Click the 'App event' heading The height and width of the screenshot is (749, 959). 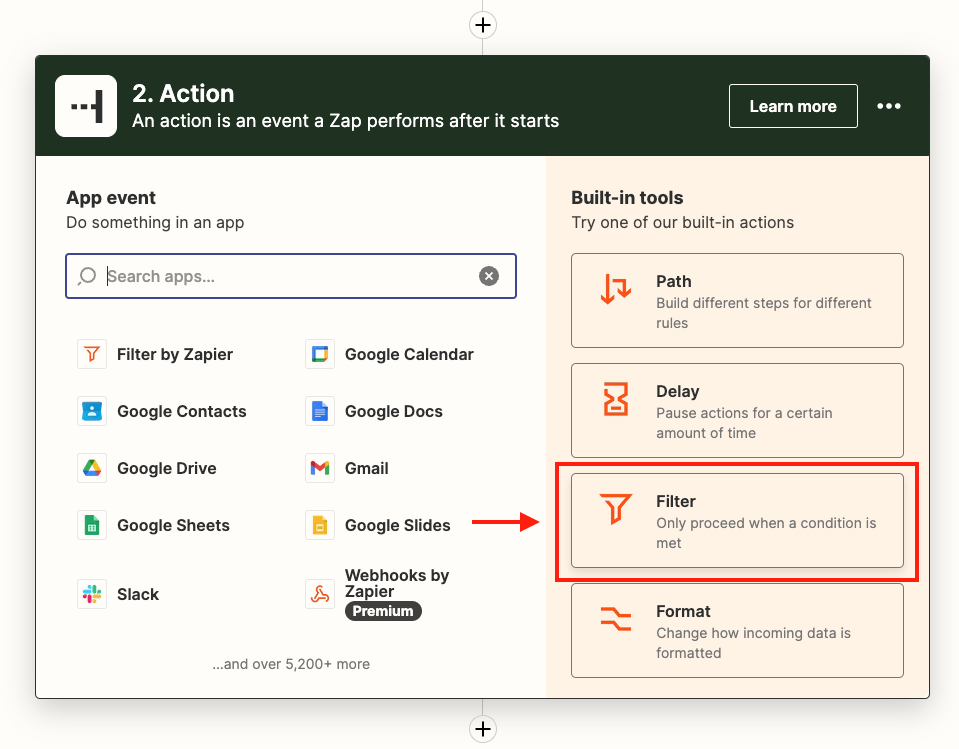pyautogui.click(x=111, y=197)
